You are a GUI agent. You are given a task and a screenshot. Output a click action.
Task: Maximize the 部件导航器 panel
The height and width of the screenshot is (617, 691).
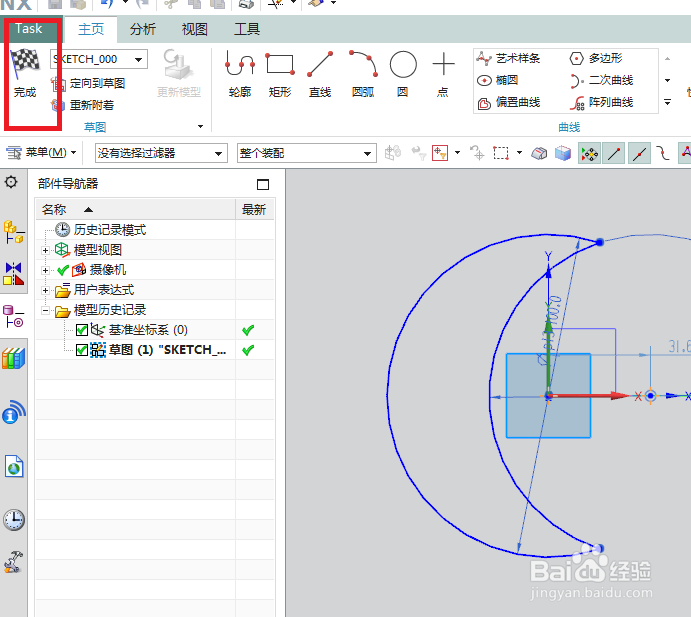(263, 184)
